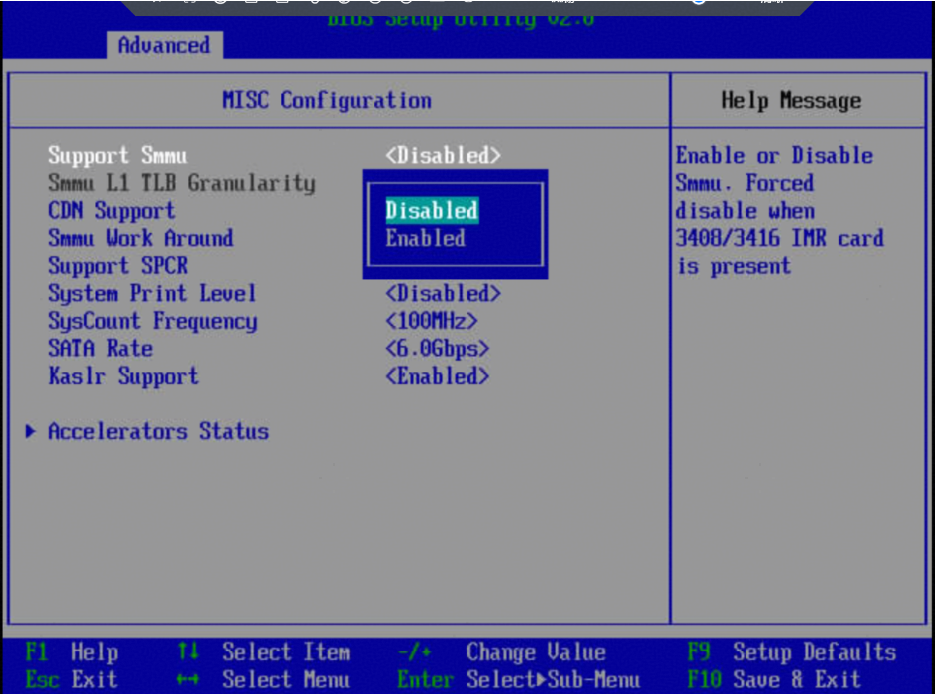Viewport: 935px width, 694px height.
Task: Select the Advanced tab
Action: [164, 46]
